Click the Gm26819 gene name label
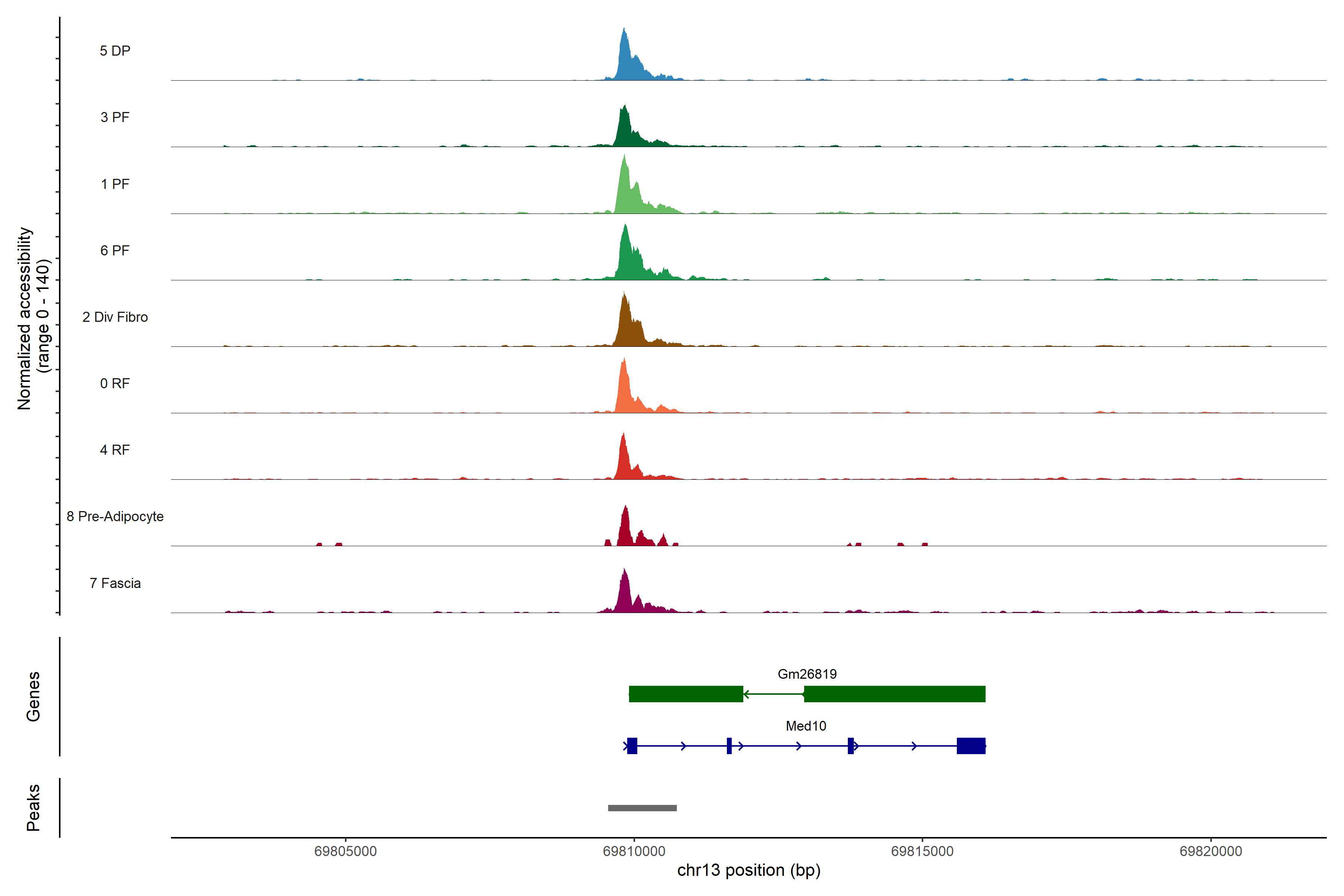 coord(807,674)
